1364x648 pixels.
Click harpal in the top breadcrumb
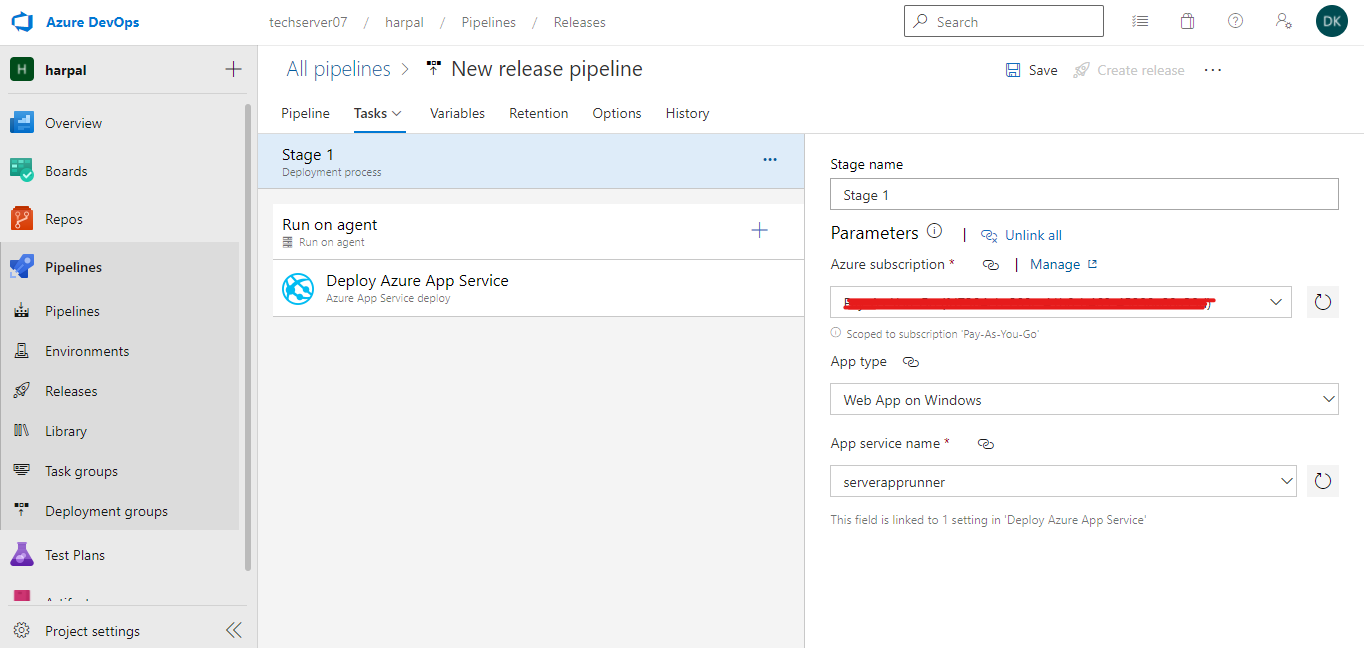[404, 22]
